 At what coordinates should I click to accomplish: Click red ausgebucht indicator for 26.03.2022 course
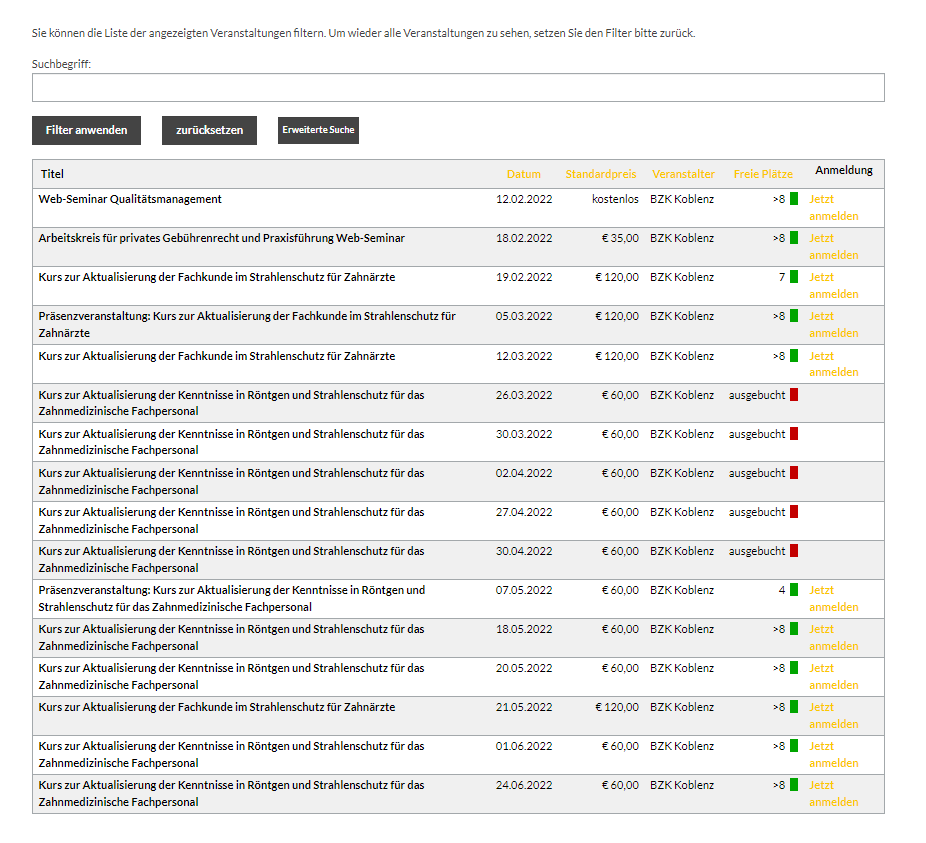pyautogui.click(x=794, y=395)
